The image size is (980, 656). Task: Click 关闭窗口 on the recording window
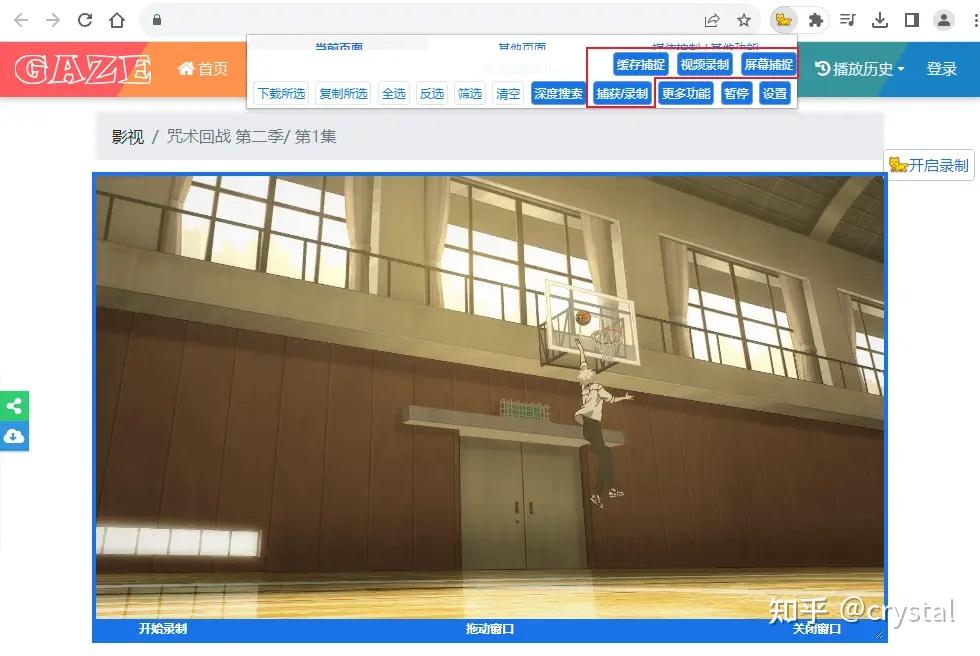(x=816, y=629)
